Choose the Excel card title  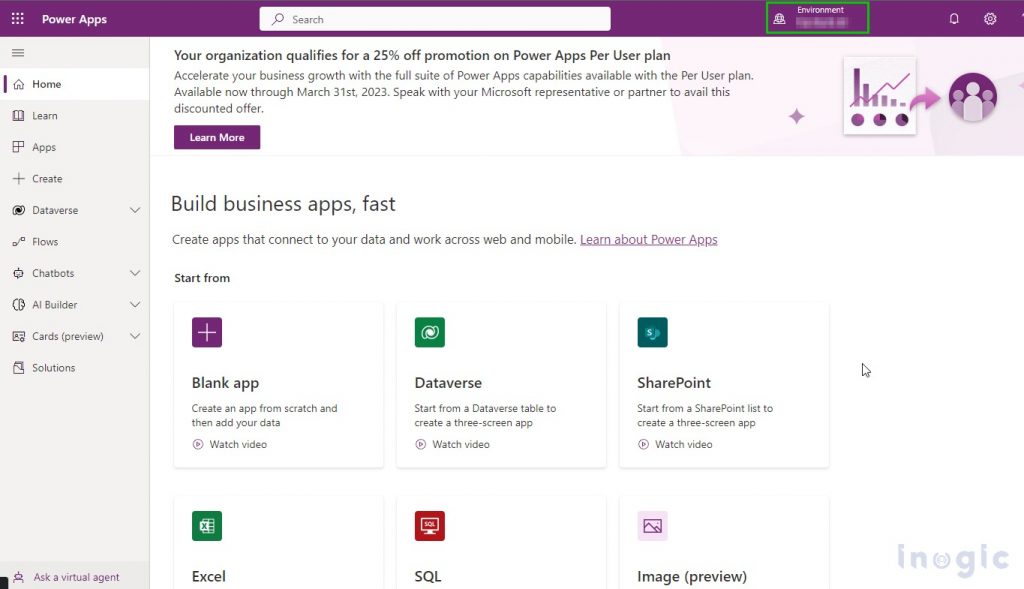208,577
